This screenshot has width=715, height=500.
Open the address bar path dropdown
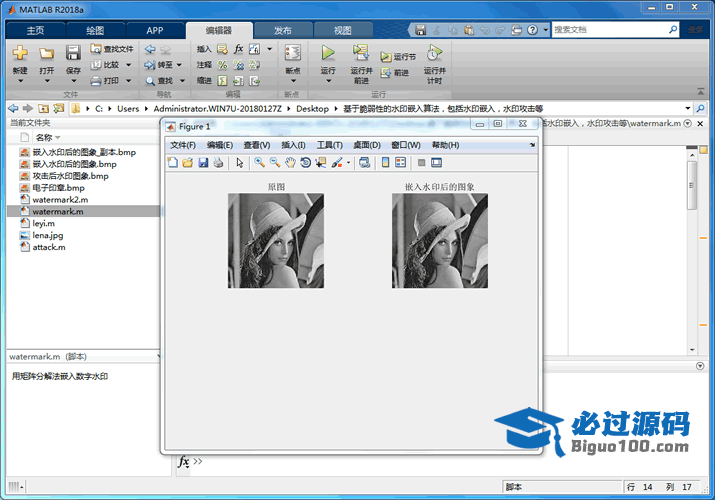(688, 108)
